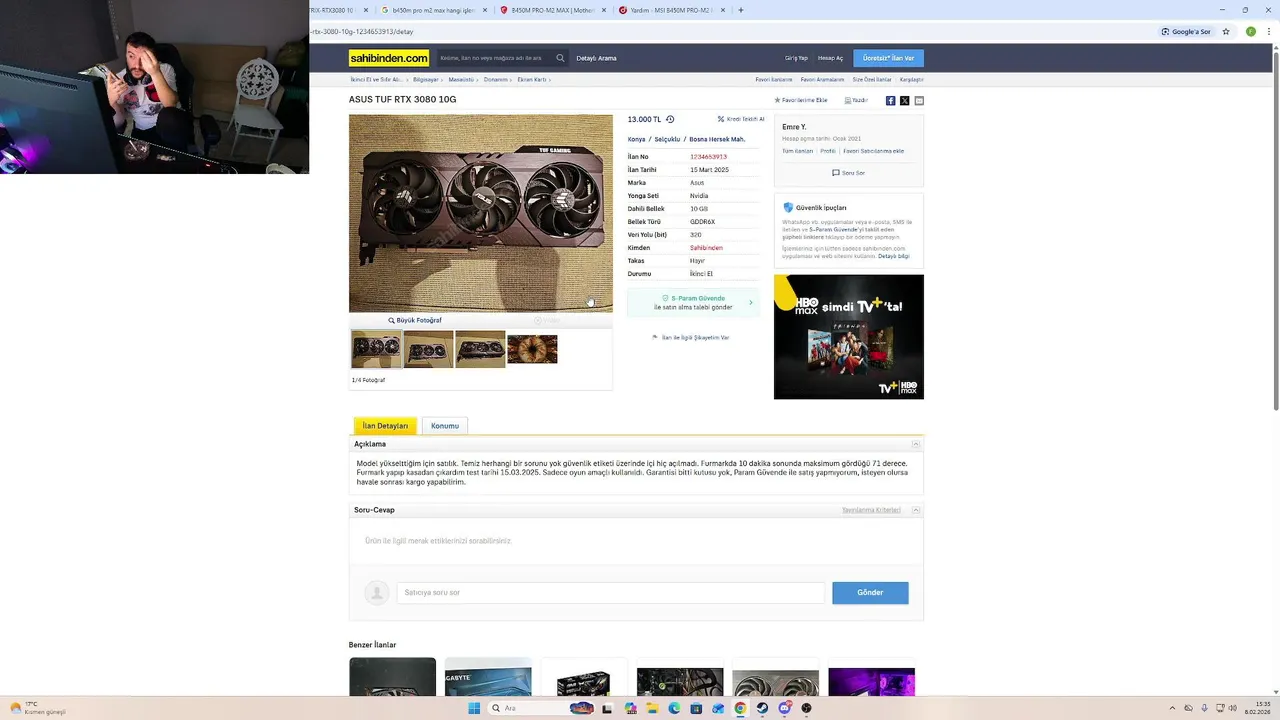Share listing via X icon
This screenshot has width=1280, height=720.
pyautogui.click(x=904, y=100)
